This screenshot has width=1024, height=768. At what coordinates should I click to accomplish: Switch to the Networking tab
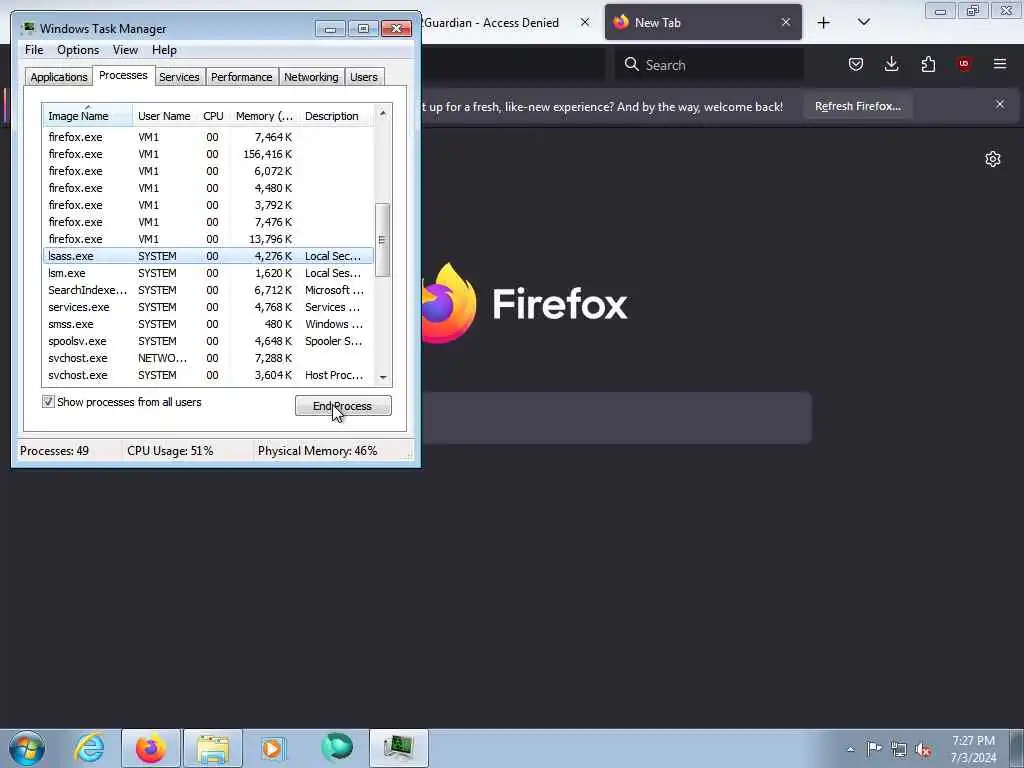click(311, 77)
